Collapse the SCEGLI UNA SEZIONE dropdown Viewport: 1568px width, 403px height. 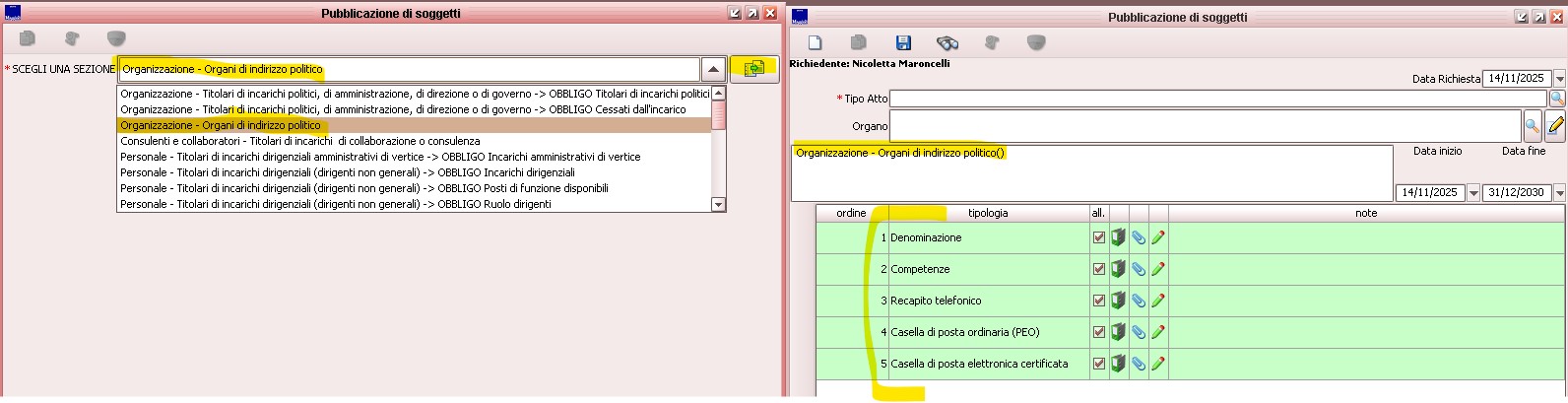(x=714, y=69)
